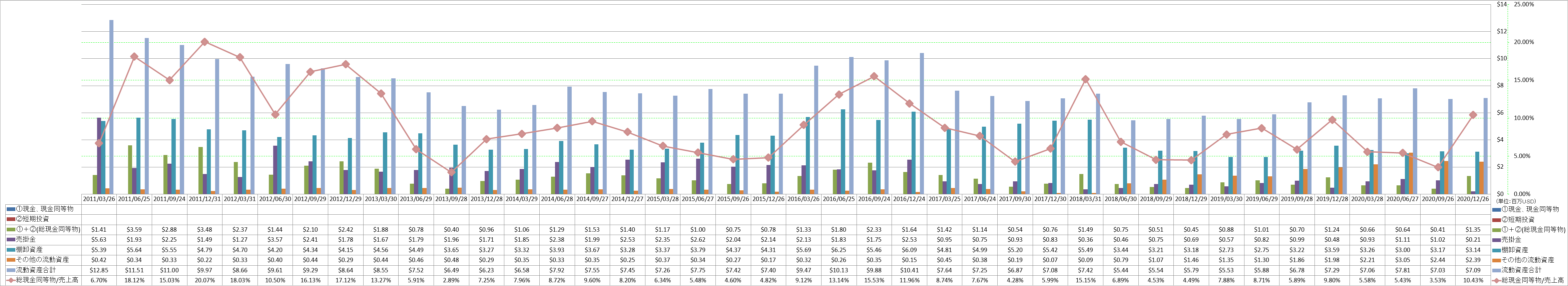
Task: Click the 20.07% cell for 2011/12/31
Action: click(204, 280)
